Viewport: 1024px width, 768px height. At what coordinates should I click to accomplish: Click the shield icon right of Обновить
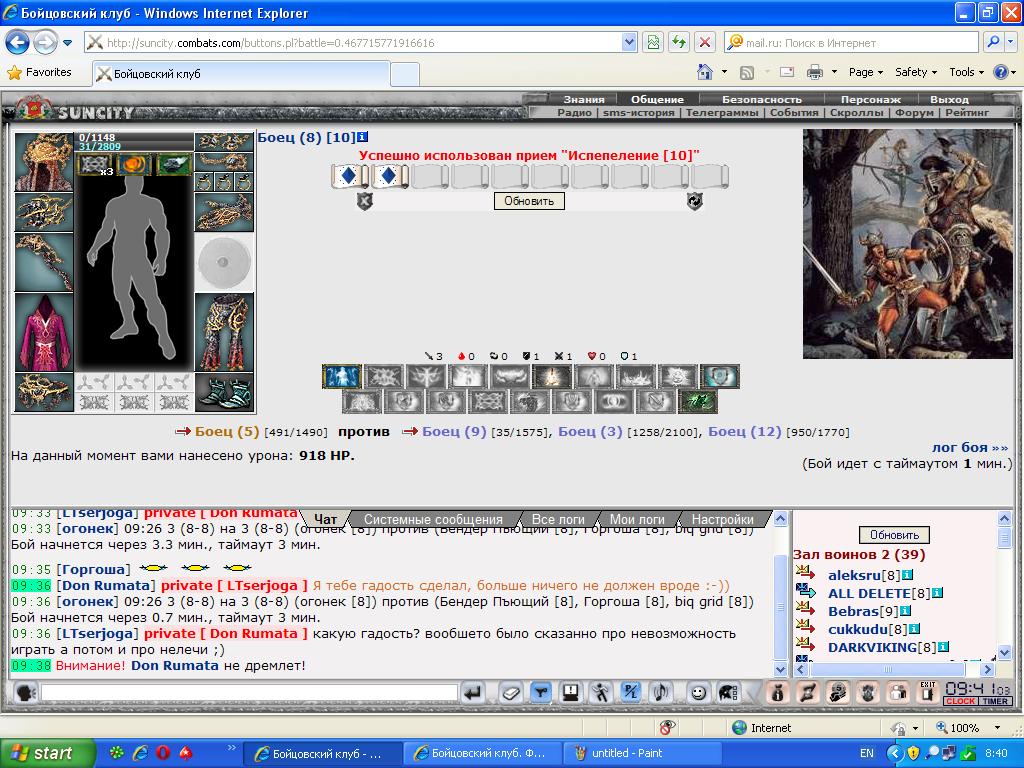pyautogui.click(x=694, y=201)
